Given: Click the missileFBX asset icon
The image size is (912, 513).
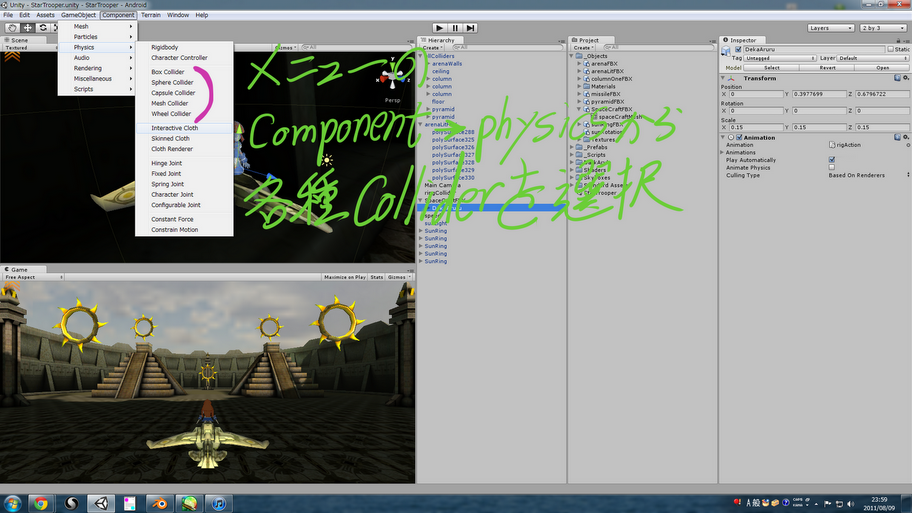Looking at the screenshot, I should [x=587, y=94].
